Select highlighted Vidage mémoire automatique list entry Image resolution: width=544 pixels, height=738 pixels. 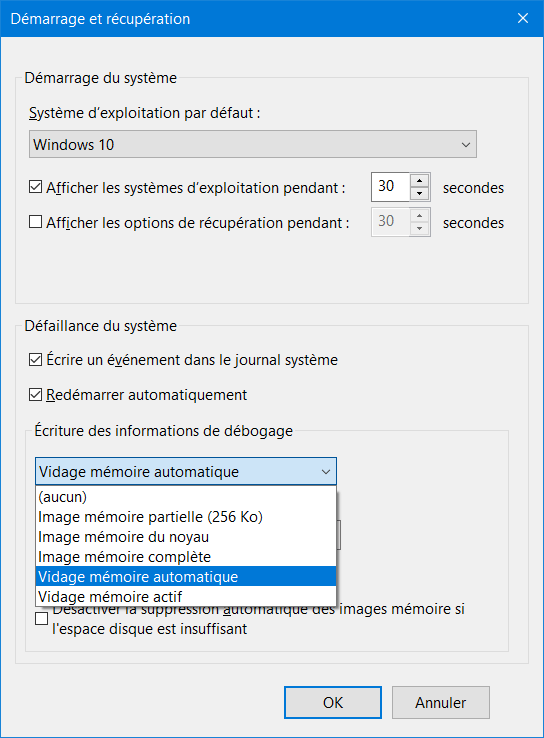tap(186, 577)
